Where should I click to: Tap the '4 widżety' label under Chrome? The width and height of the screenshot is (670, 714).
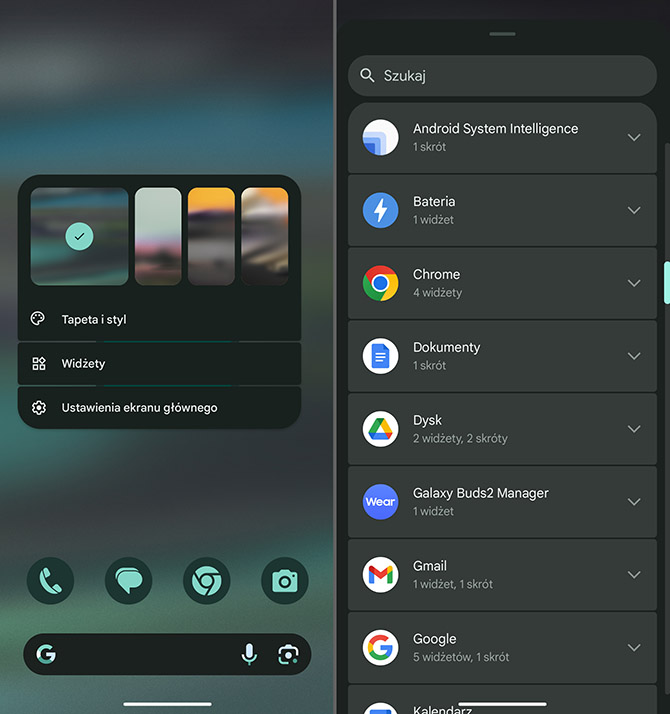point(437,293)
